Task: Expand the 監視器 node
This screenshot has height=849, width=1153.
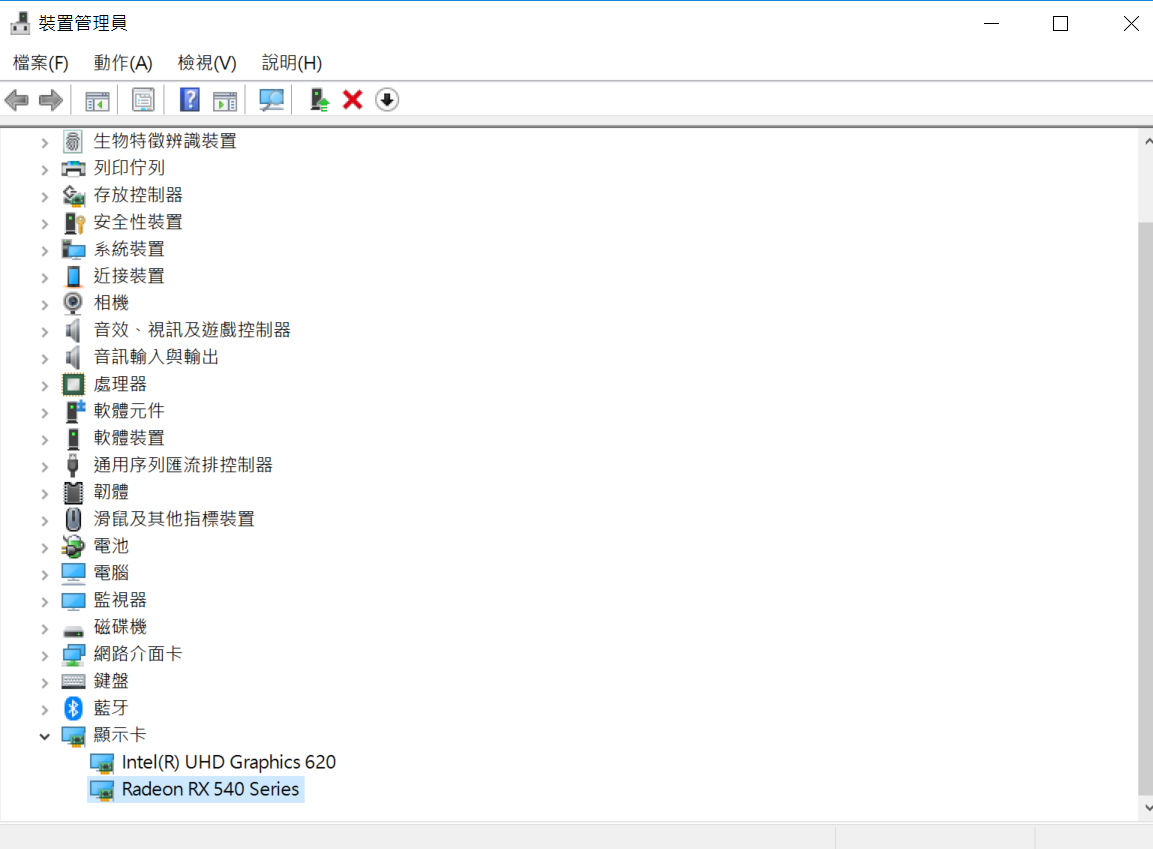Action: [44, 601]
